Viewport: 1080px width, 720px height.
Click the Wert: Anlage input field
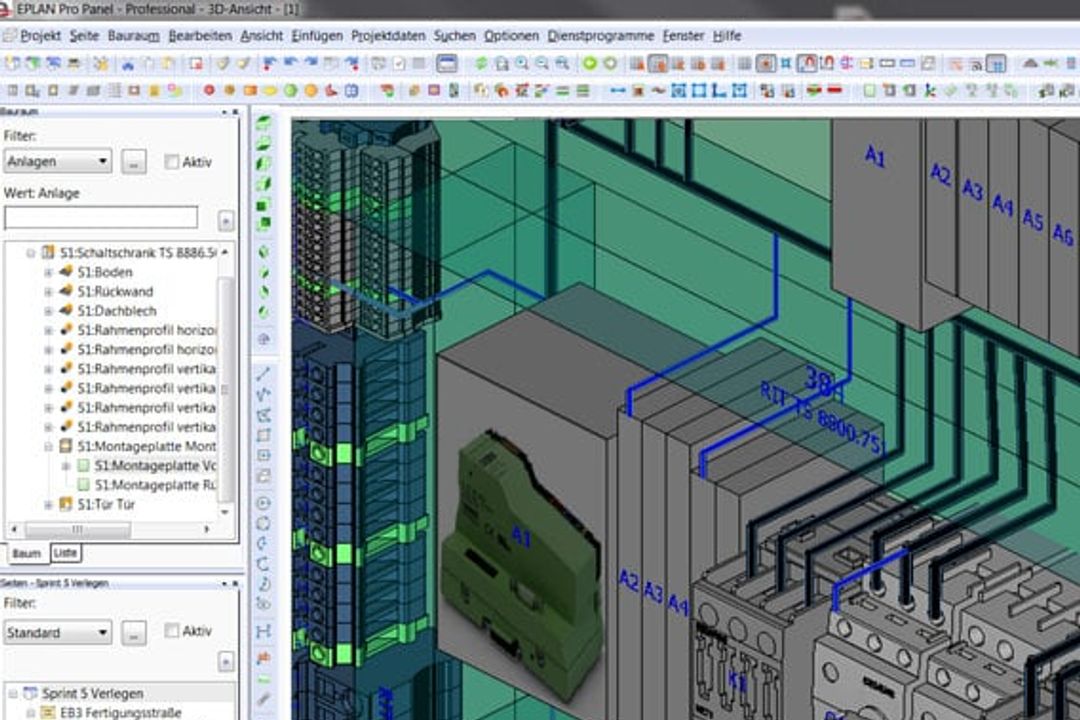click(101, 218)
